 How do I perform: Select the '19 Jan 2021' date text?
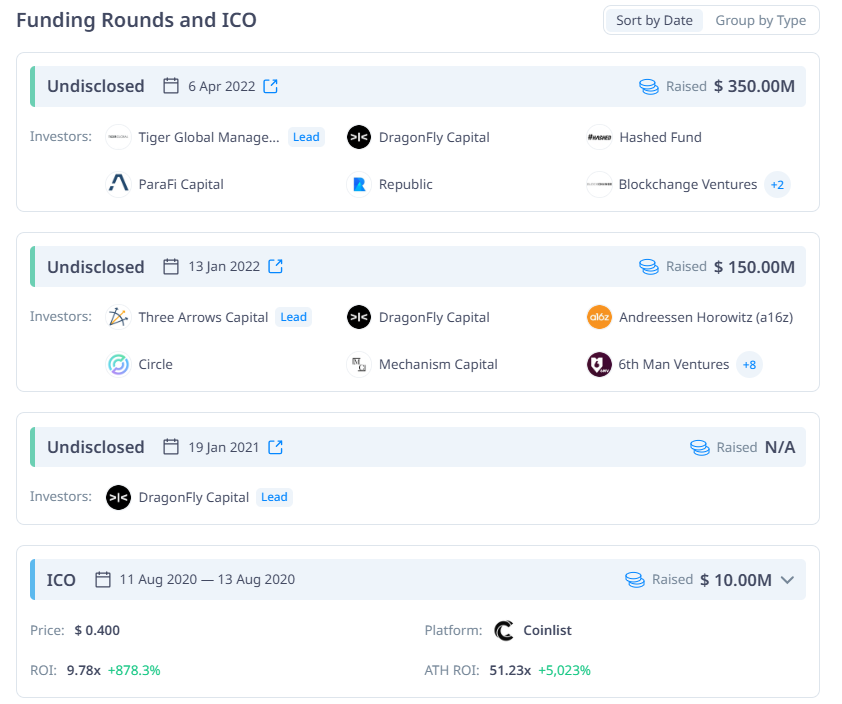point(224,447)
